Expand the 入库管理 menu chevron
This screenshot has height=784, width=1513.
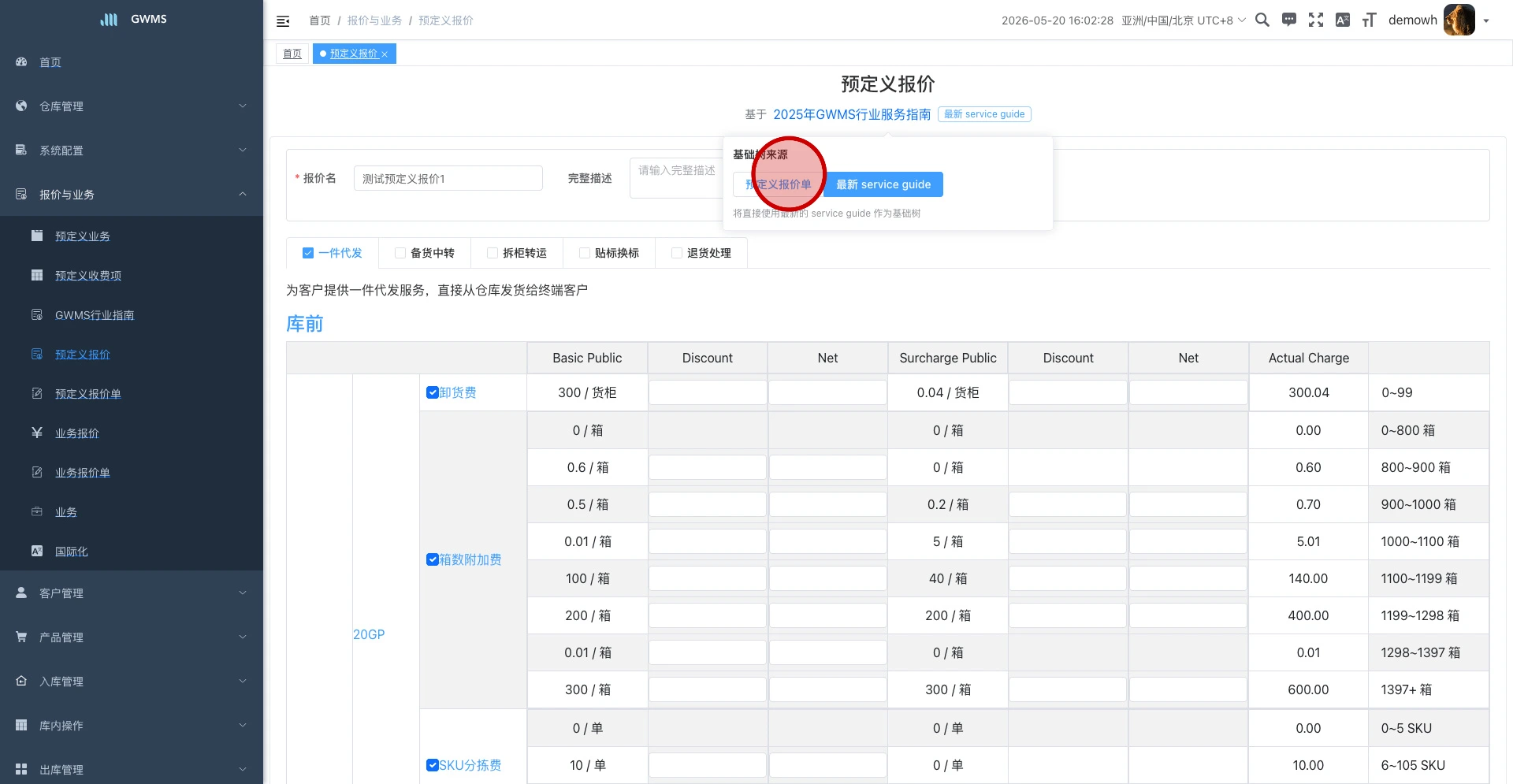point(243,681)
